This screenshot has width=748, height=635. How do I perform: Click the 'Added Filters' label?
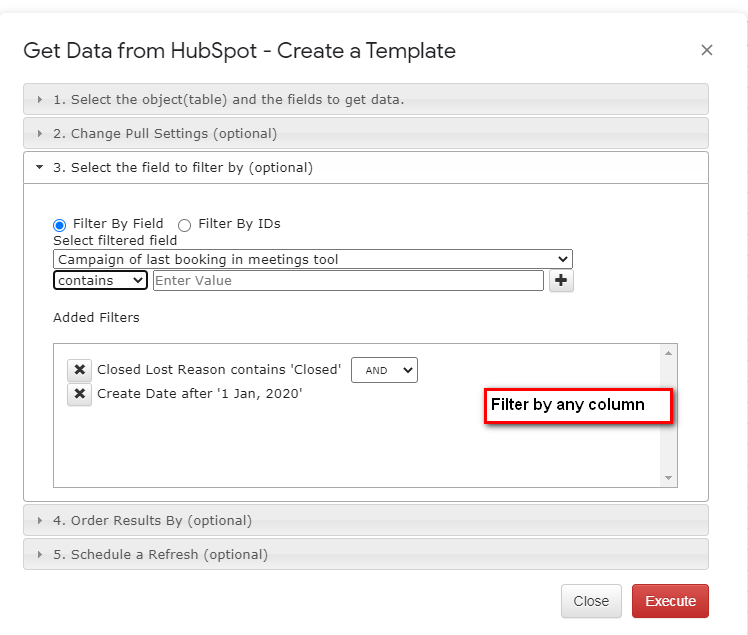96,318
